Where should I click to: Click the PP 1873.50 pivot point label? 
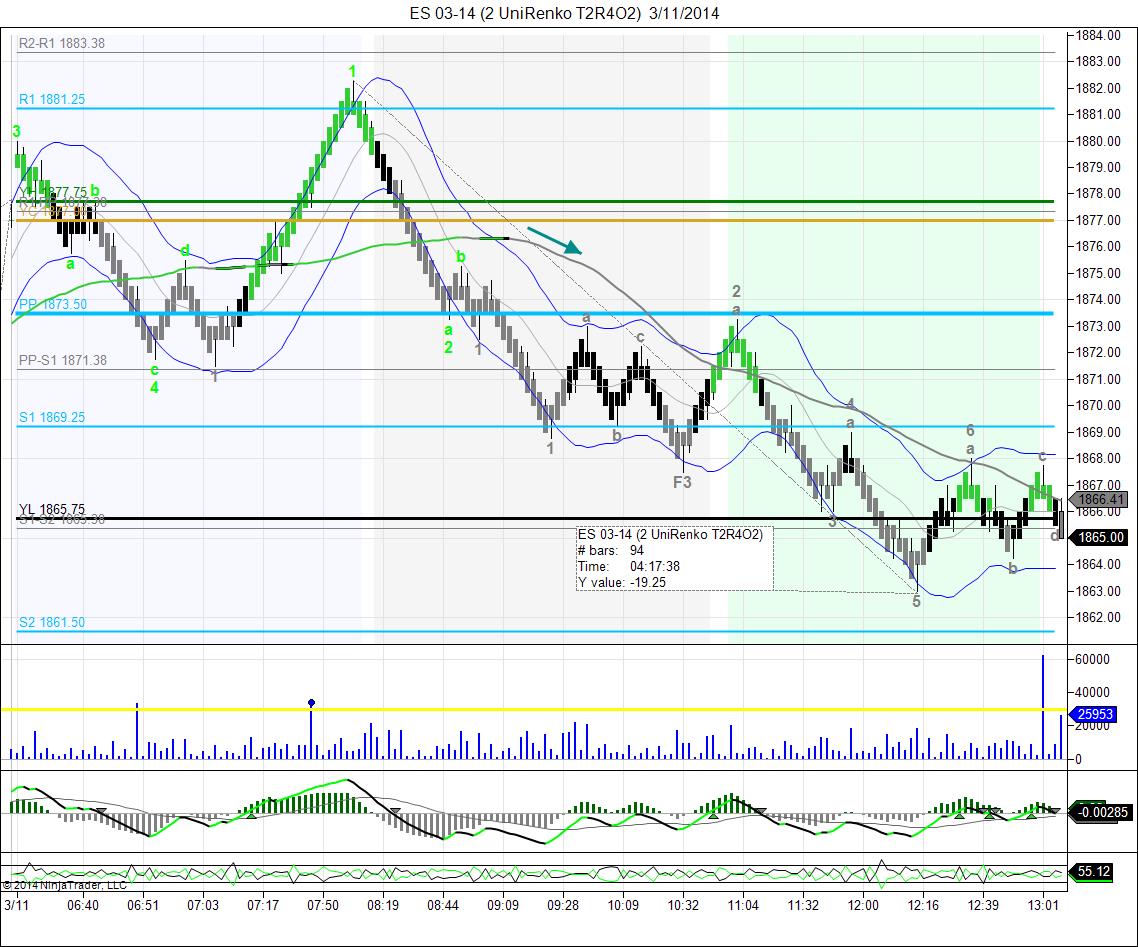point(52,304)
